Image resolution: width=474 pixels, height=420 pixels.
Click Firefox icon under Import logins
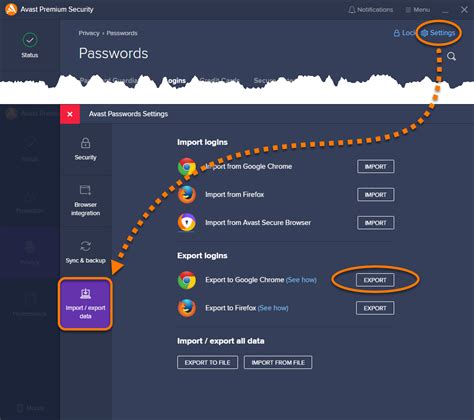(x=187, y=195)
